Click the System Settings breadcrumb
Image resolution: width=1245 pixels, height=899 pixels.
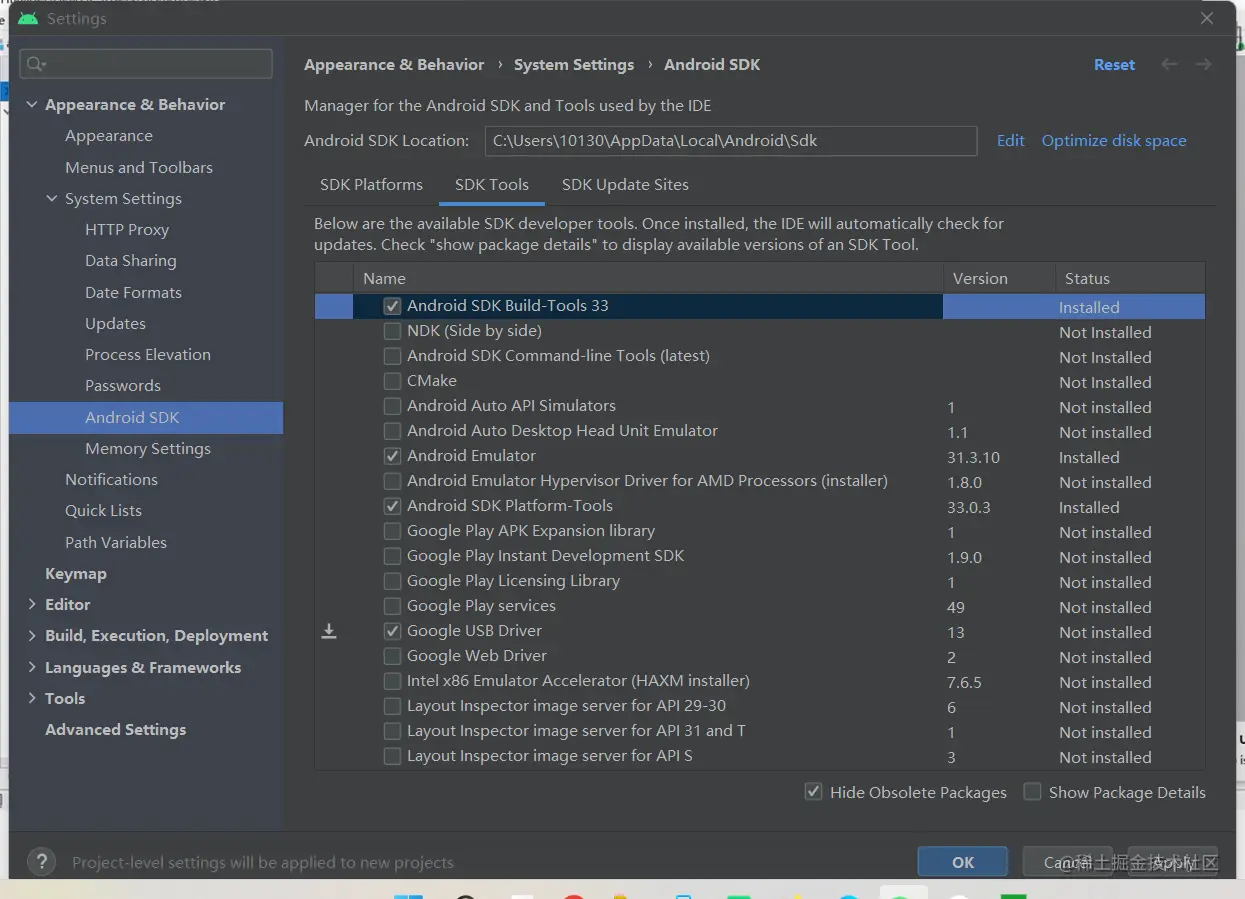pyautogui.click(x=574, y=64)
